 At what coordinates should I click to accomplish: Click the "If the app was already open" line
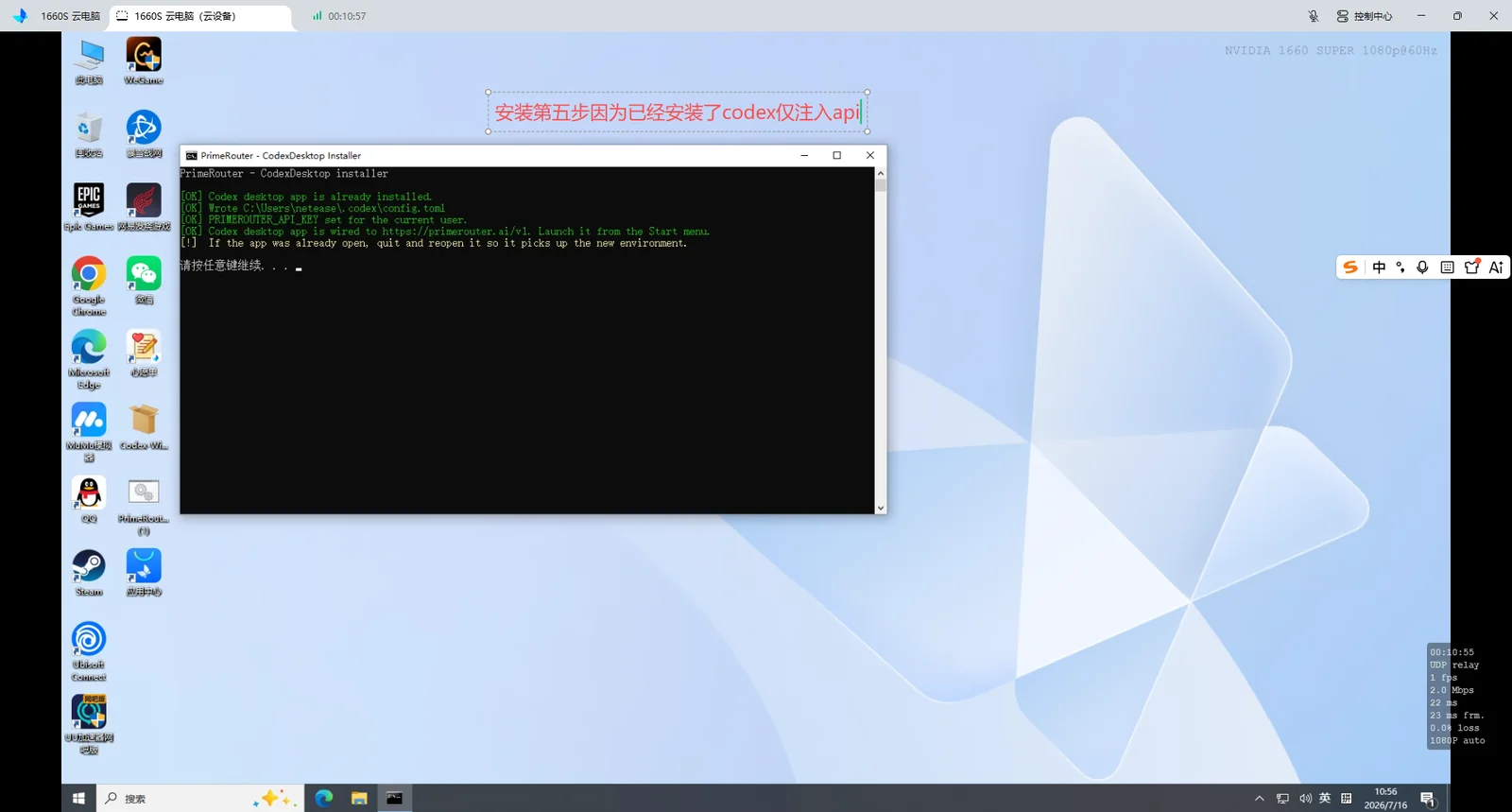434,243
